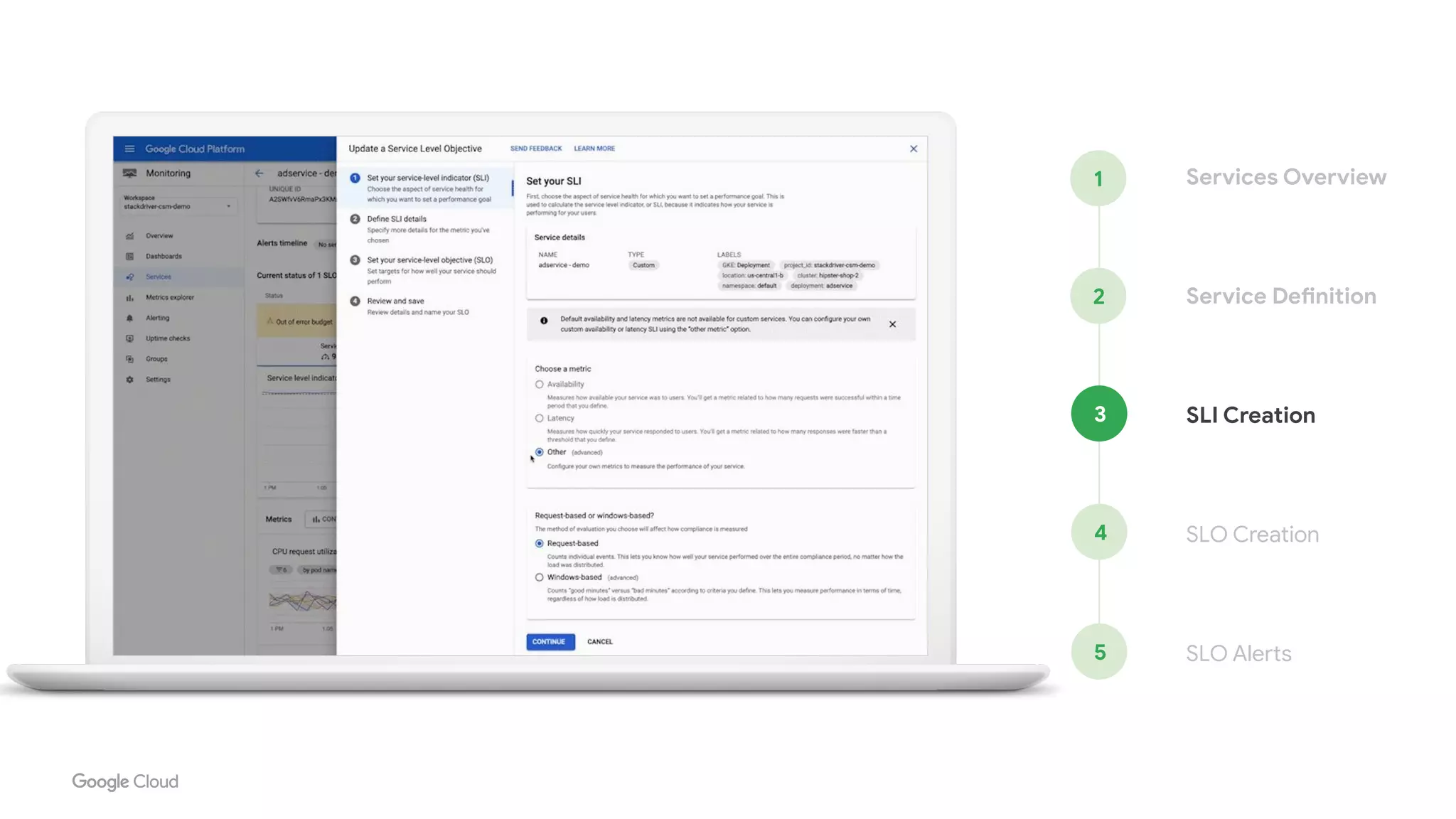This screenshot has height=819, width=1456.
Task: Choose Request-based evaluation method
Action: coord(539,543)
